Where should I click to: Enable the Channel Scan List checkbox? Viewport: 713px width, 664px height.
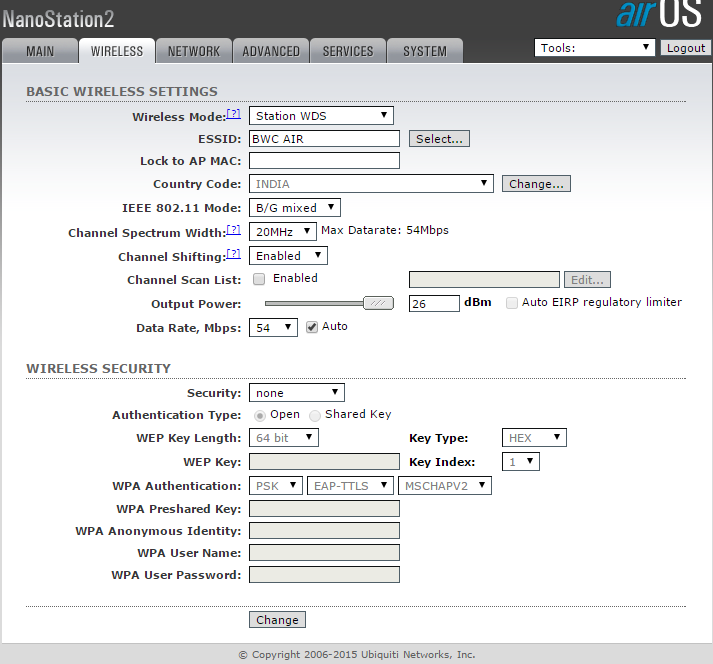coord(259,279)
